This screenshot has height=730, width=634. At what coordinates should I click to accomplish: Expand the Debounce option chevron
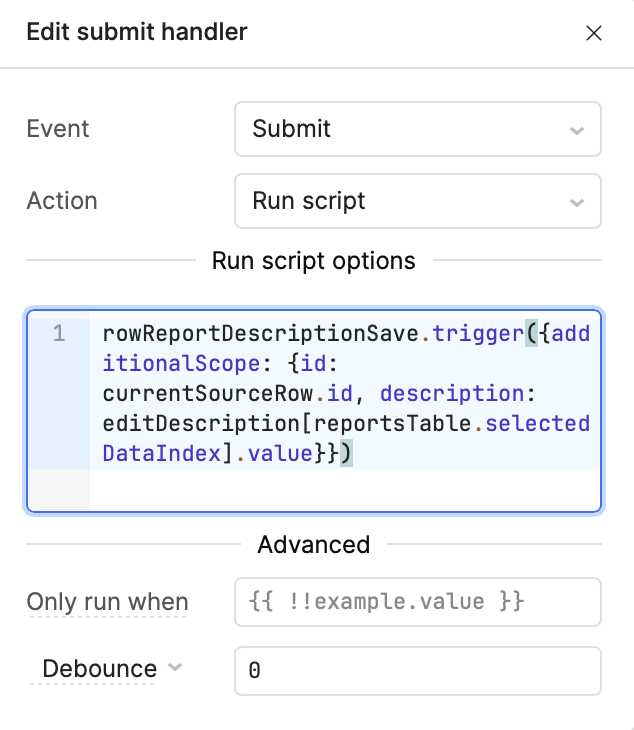(x=175, y=667)
